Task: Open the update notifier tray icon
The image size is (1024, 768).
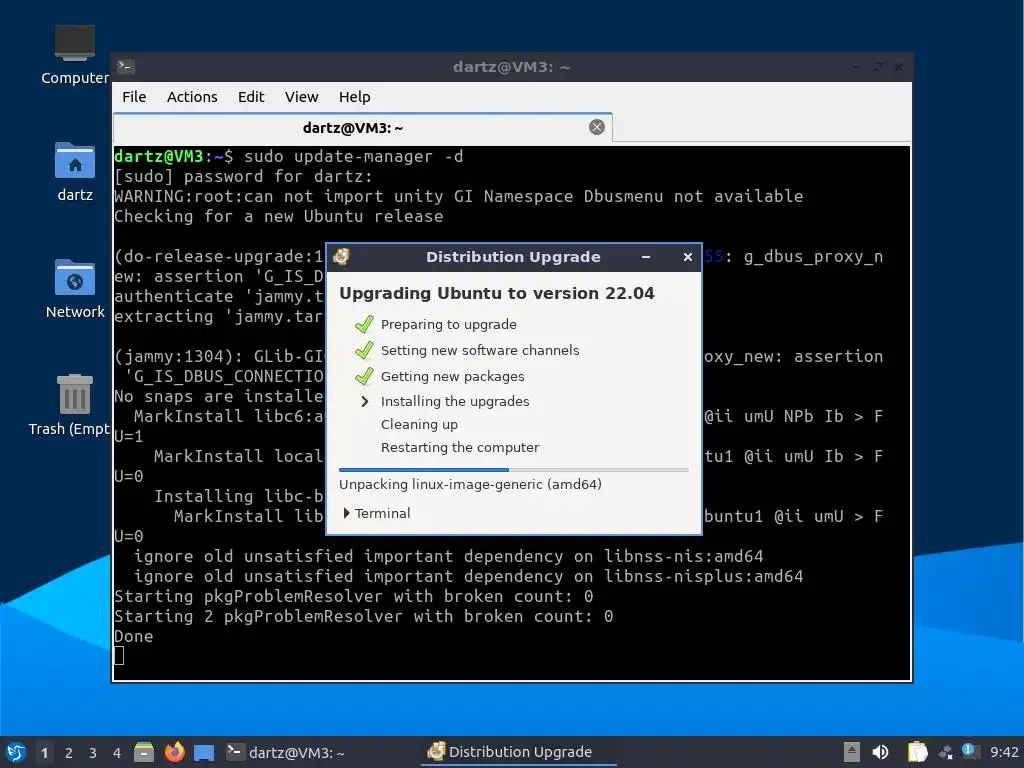Action: [969, 751]
